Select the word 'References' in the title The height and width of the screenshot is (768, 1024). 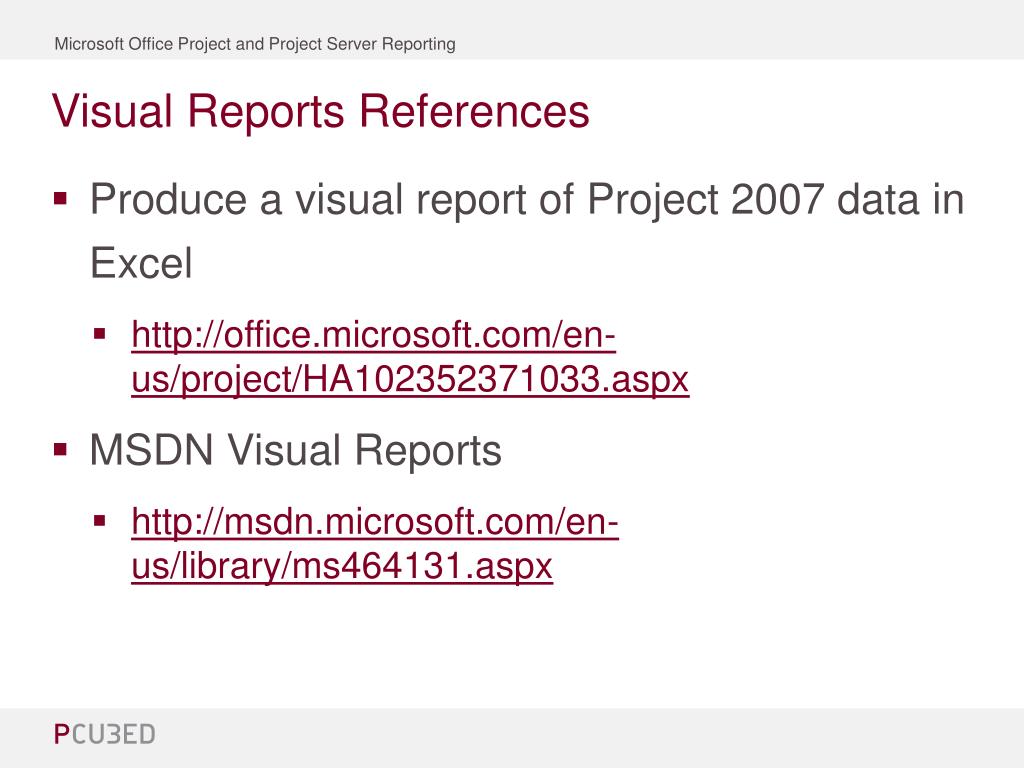(x=474, y=110)
